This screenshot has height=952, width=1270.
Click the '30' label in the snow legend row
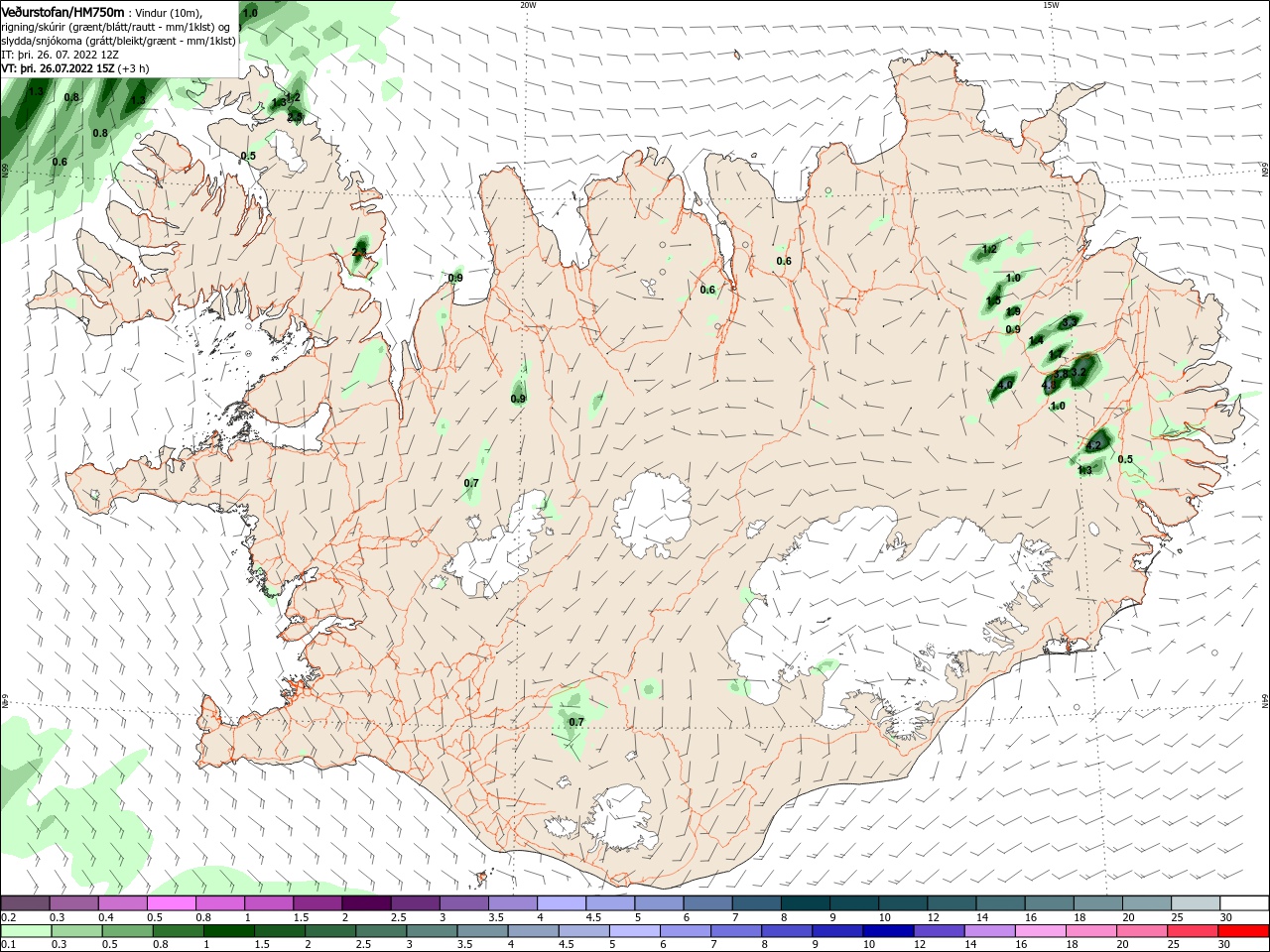point(1224,917)
